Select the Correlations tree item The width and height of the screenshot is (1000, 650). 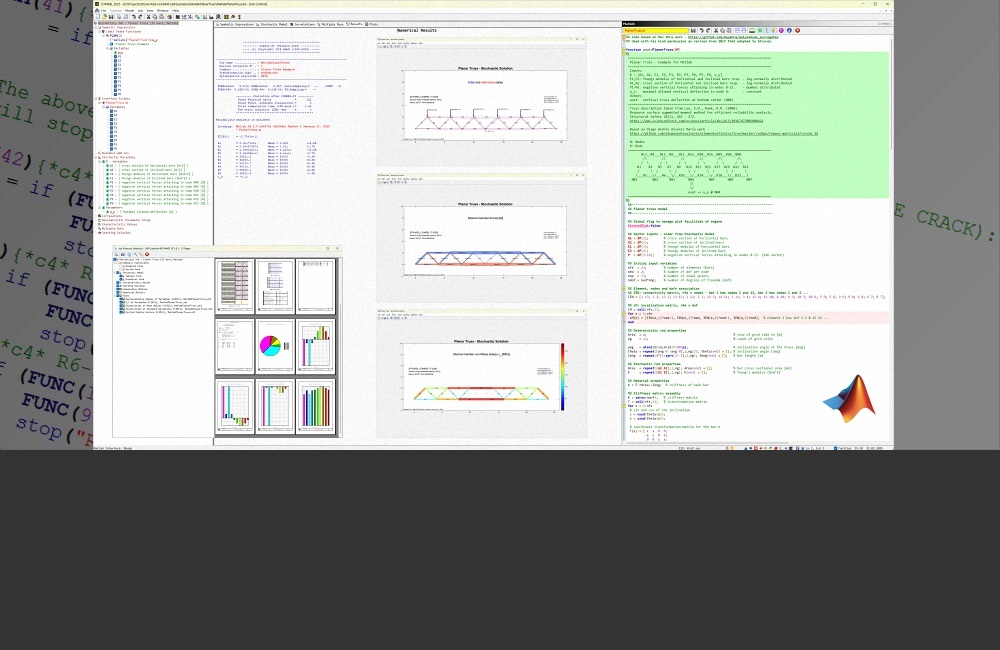coord(112,216)
